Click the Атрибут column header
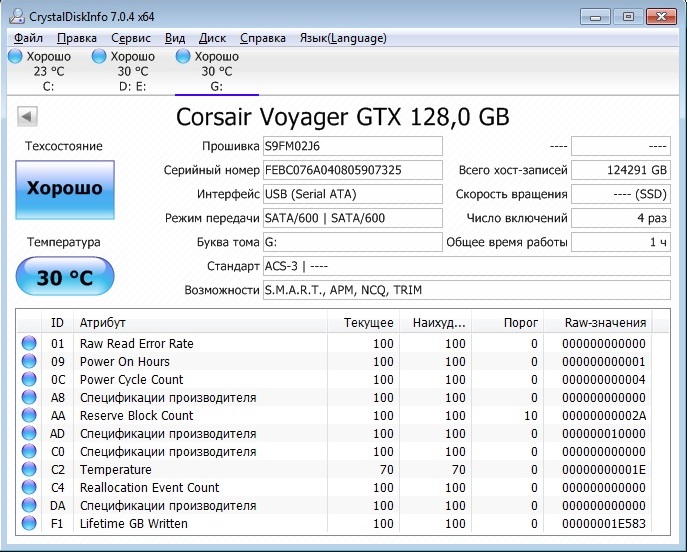Viewport: 687px width, 552px height. tap(200, 323)
